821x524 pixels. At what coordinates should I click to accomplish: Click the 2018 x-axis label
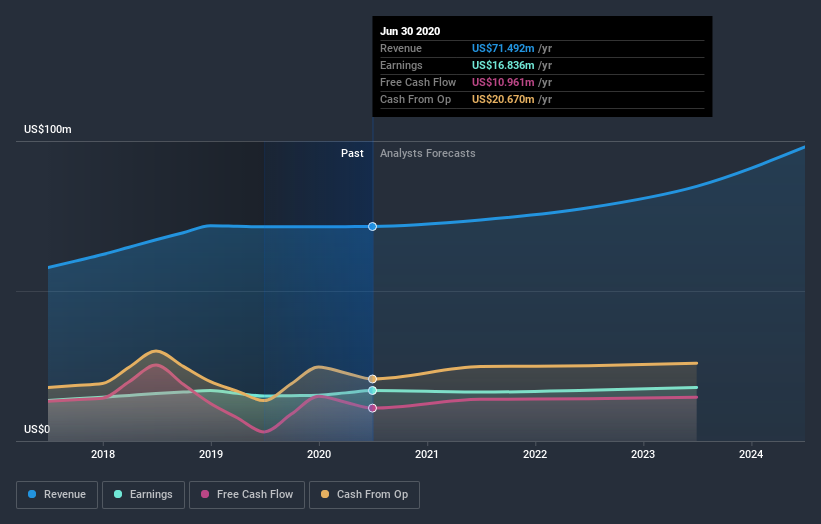[103, 454]
